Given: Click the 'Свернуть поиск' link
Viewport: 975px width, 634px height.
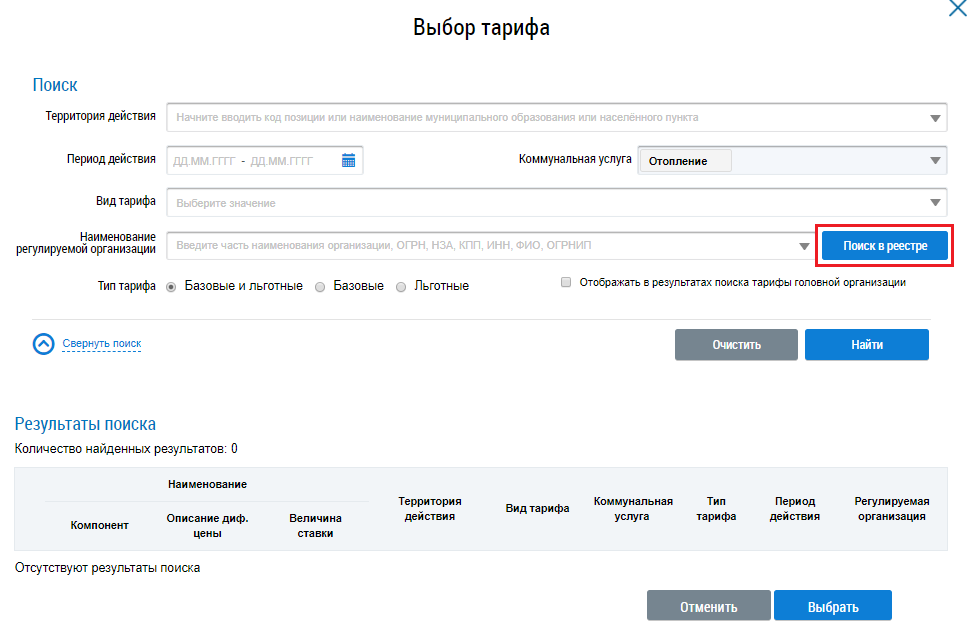Looking at the screenshot, I should click(102, 344).
